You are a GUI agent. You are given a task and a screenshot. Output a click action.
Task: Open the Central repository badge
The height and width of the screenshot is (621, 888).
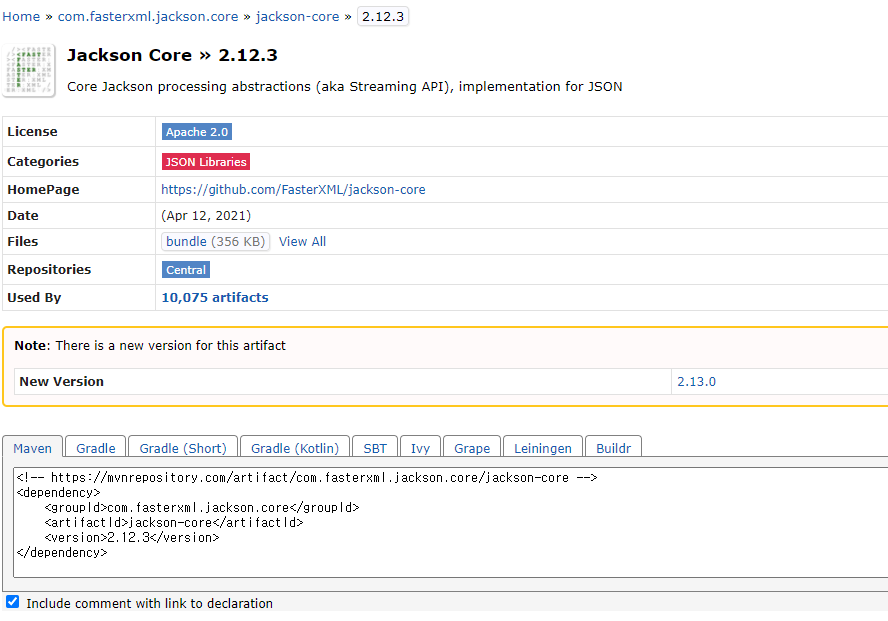(x=186, y=270)
